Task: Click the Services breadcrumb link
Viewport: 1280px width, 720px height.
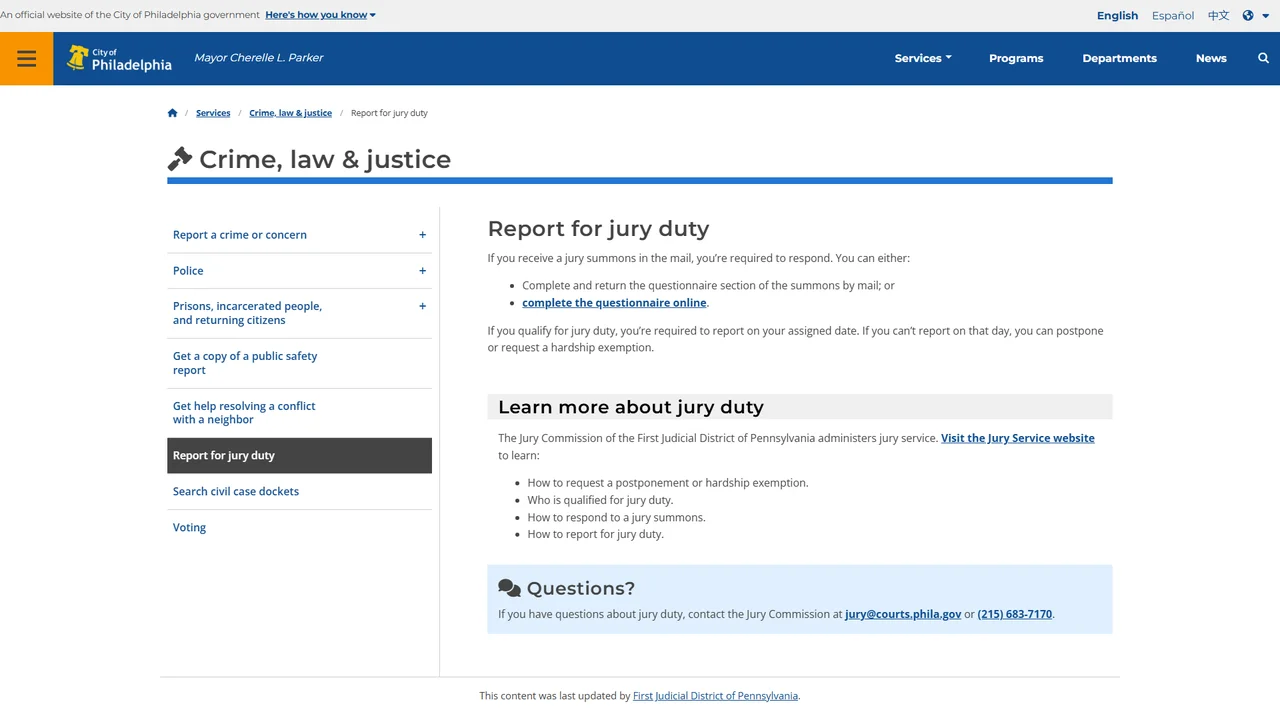Action: (213, 113)
